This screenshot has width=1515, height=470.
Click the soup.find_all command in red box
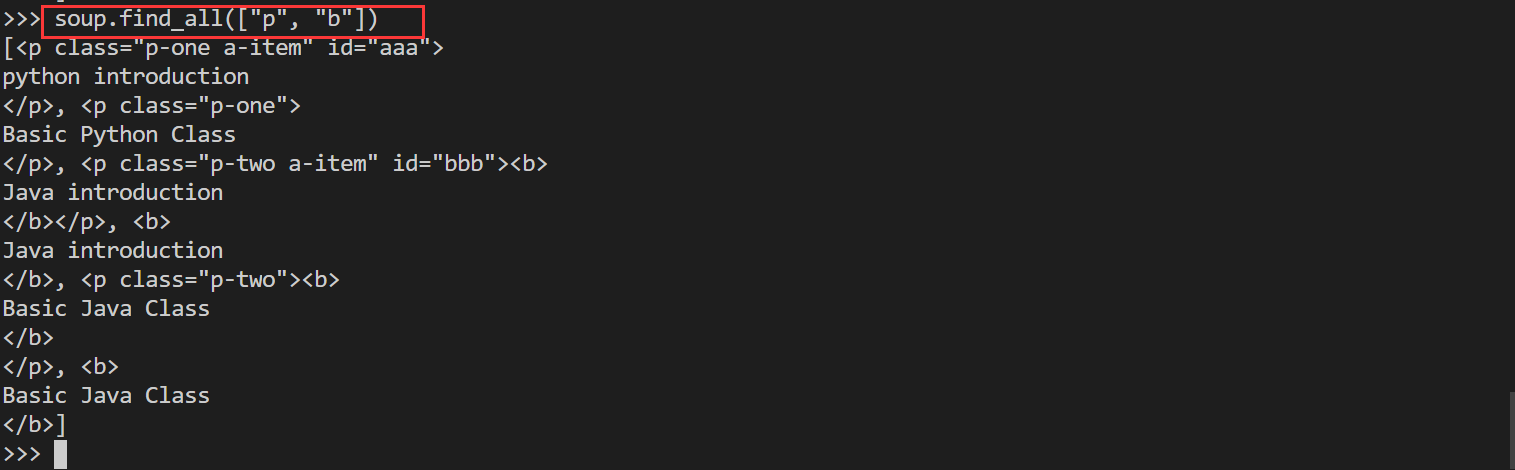pos(217,19)
